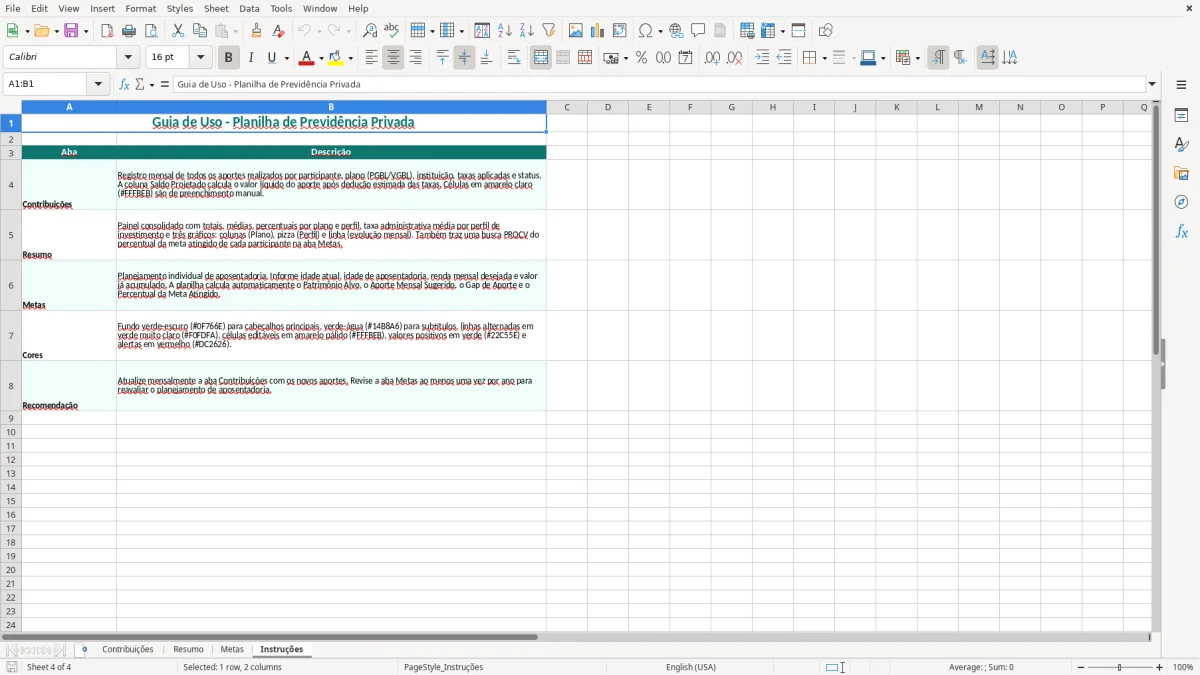Insert Hyperlink icon

tap(676, 31)
